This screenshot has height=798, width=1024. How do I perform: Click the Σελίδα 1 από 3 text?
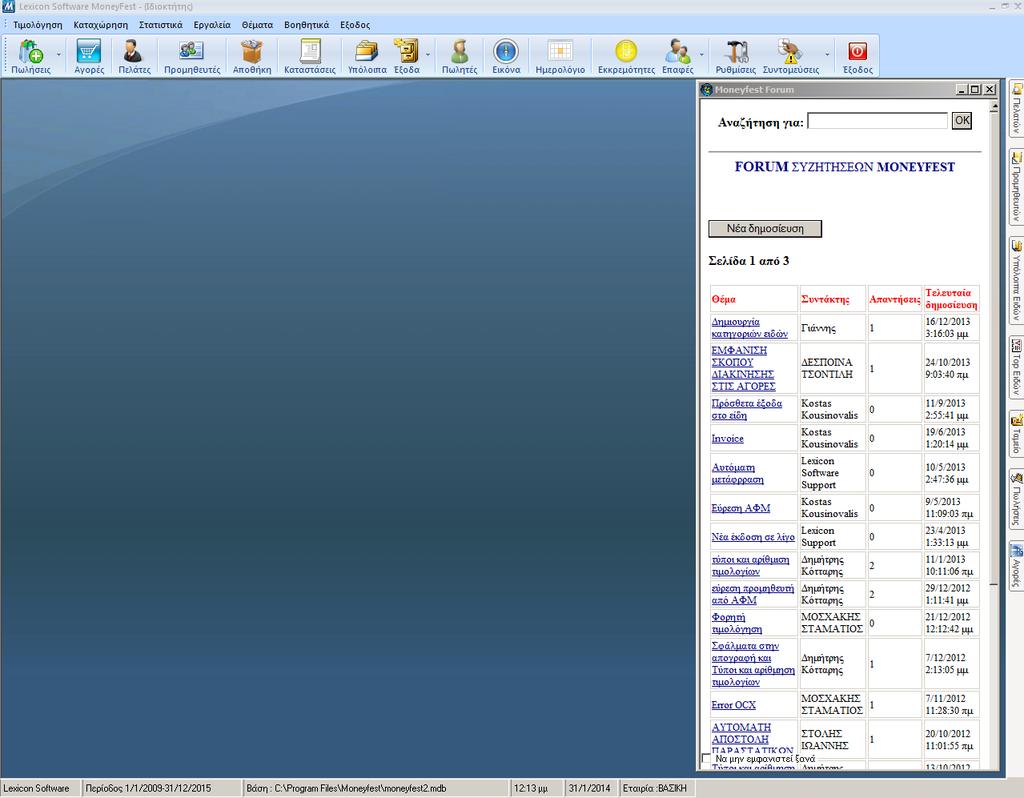point(748,261)
